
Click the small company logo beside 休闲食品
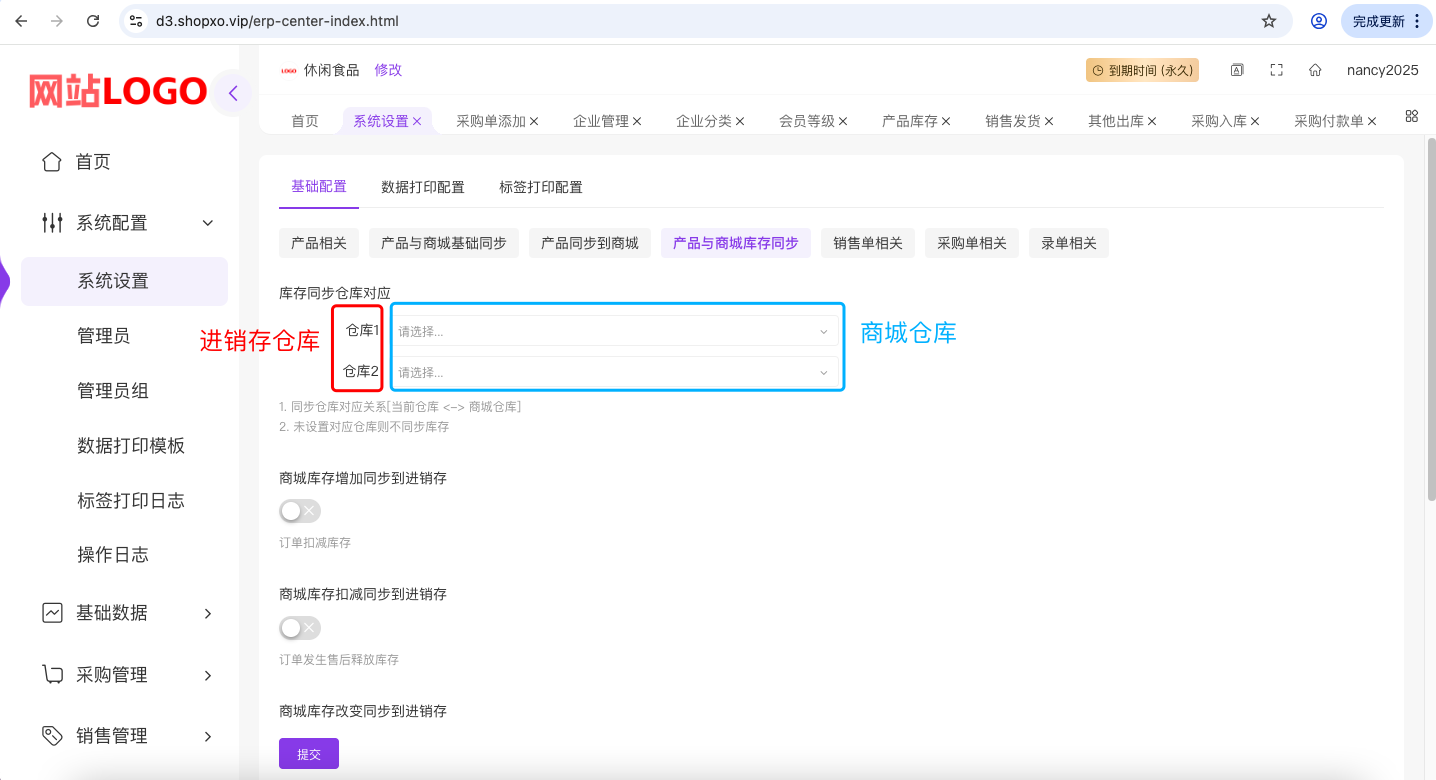tap(288, 70)
